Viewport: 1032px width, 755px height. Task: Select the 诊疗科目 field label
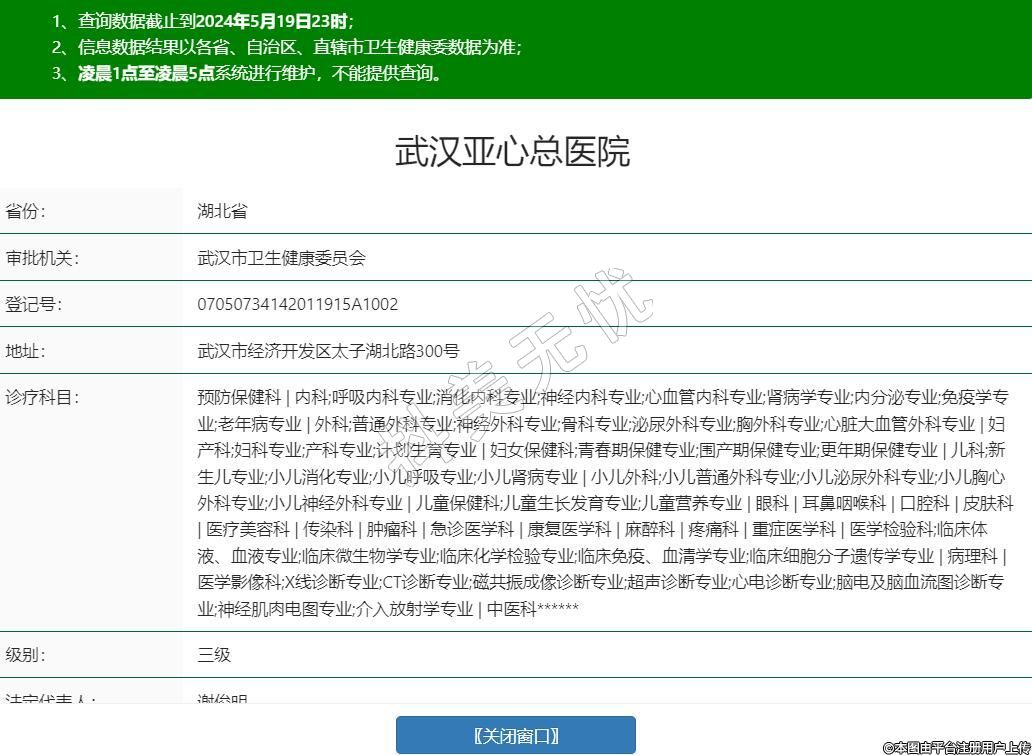tap(42, 397)
